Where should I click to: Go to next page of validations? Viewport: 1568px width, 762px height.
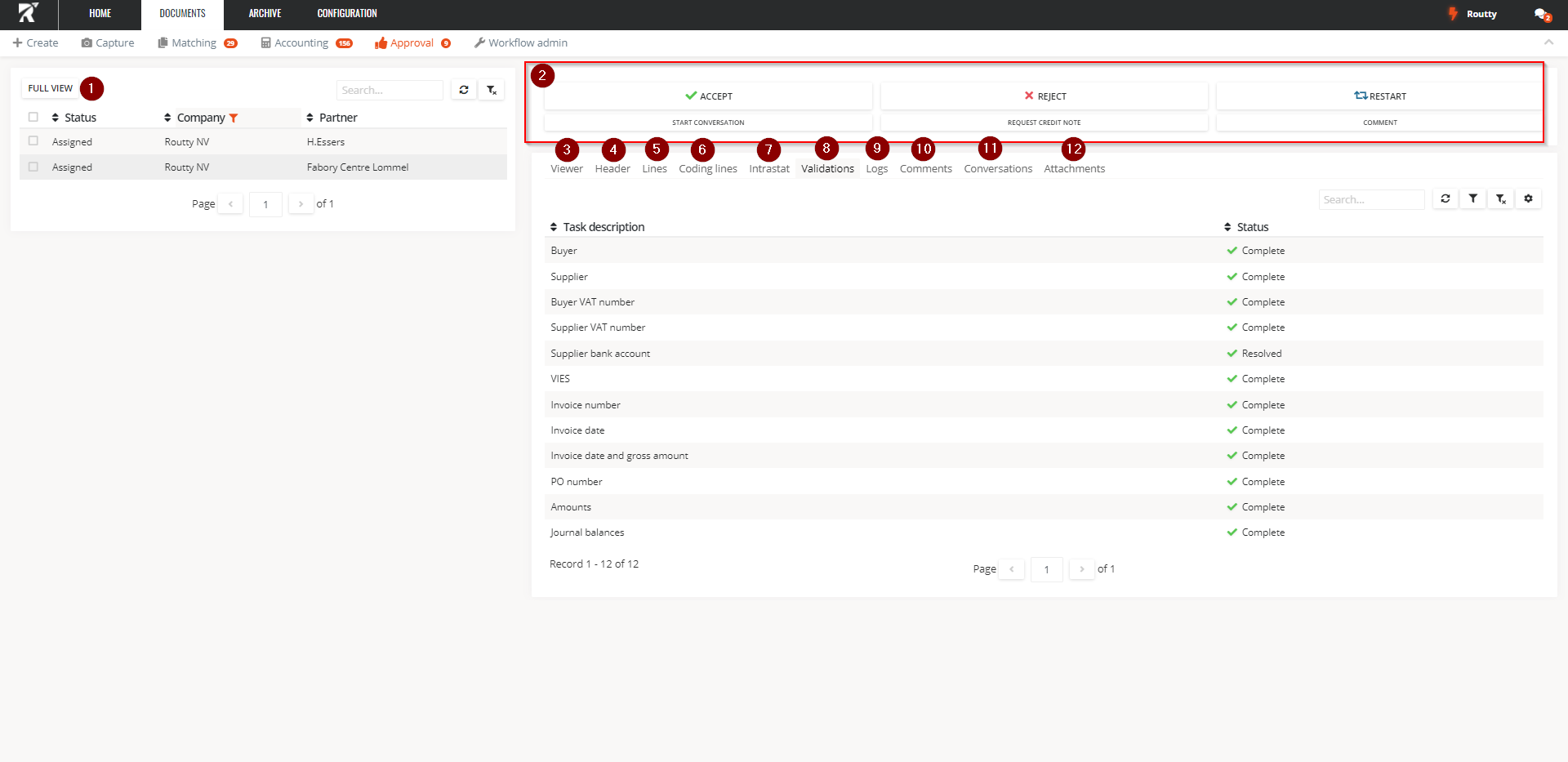click(x=1081, y=569)
